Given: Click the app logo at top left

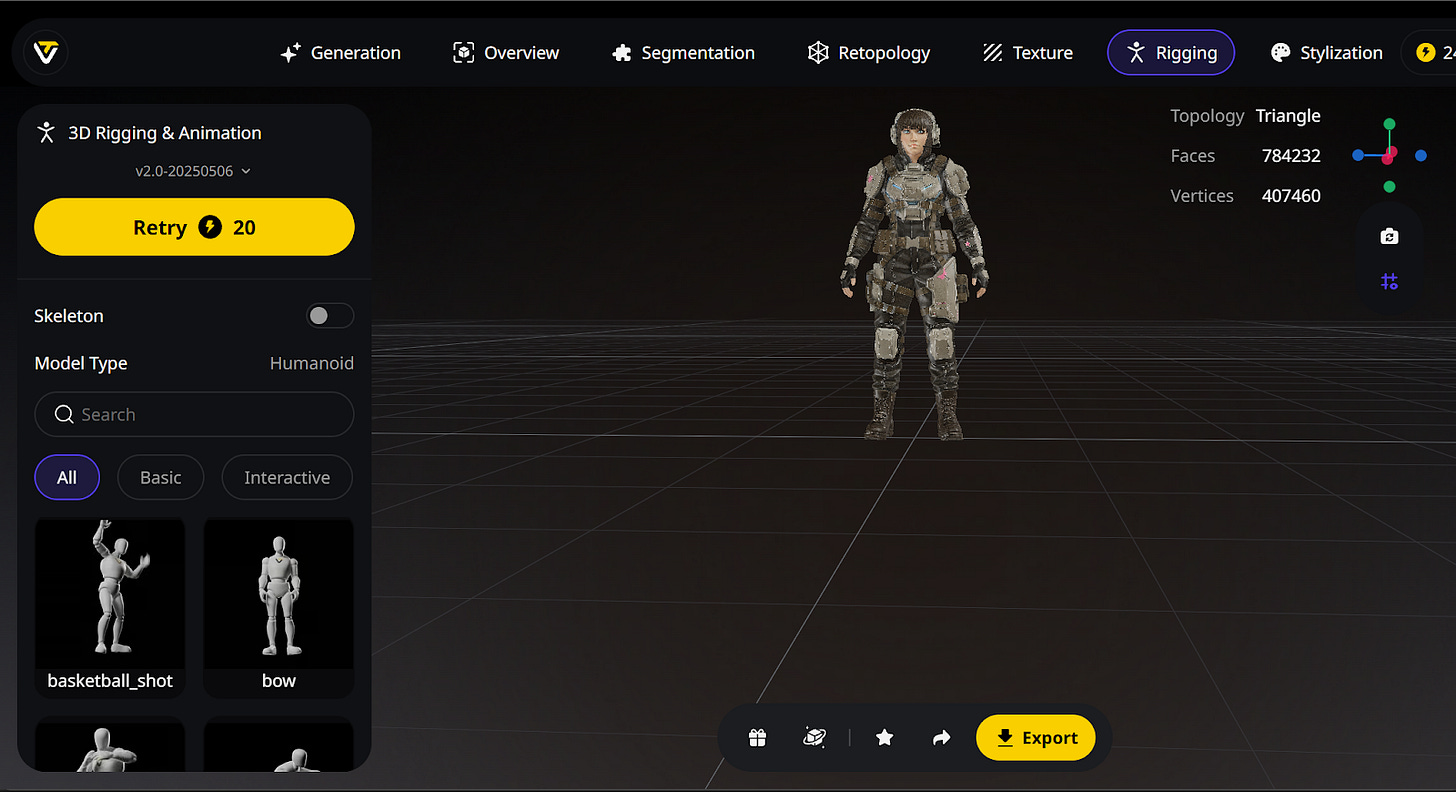Looking at the screenshot, I should [x=46, y=52].
